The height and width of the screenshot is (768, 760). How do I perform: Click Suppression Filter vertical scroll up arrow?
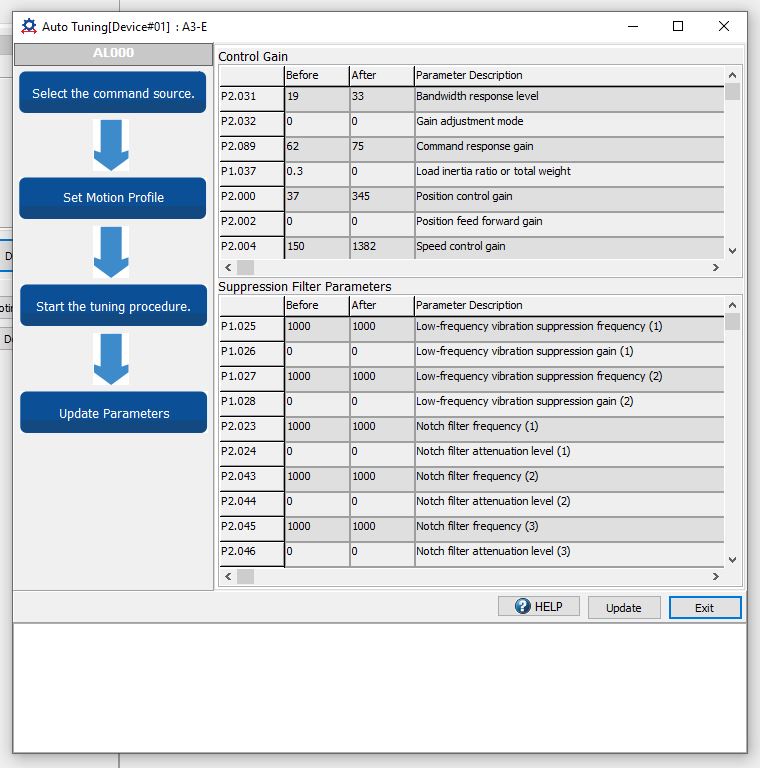pos(732,305)
